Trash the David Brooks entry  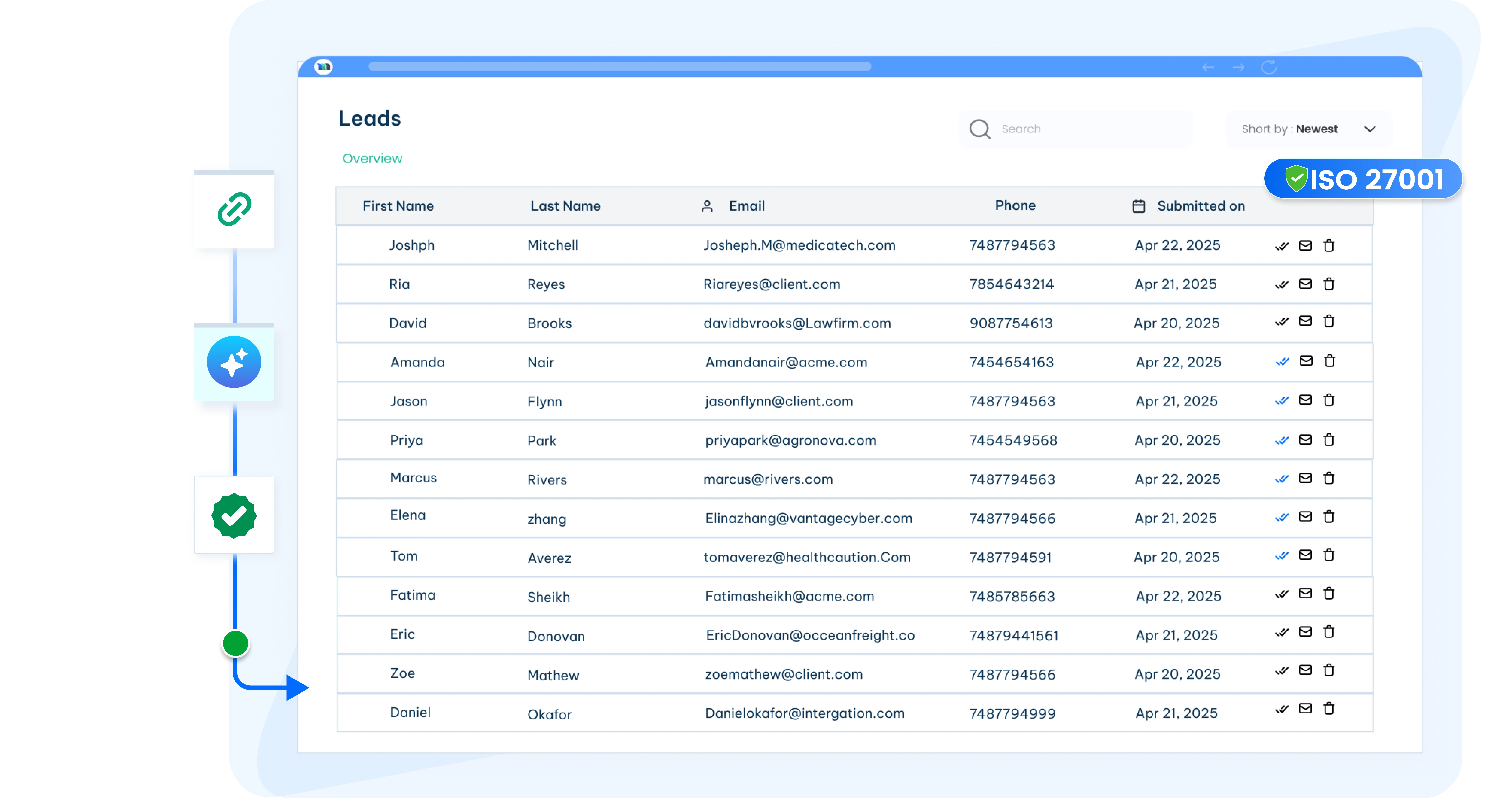click(1329, 321)
